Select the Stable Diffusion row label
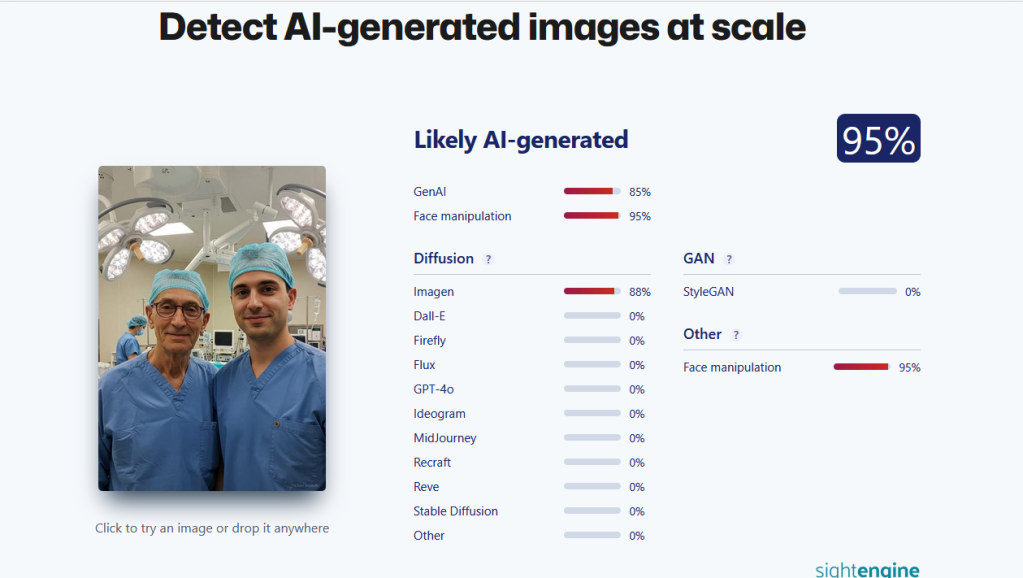1023x578 pixels. (455, 511)
